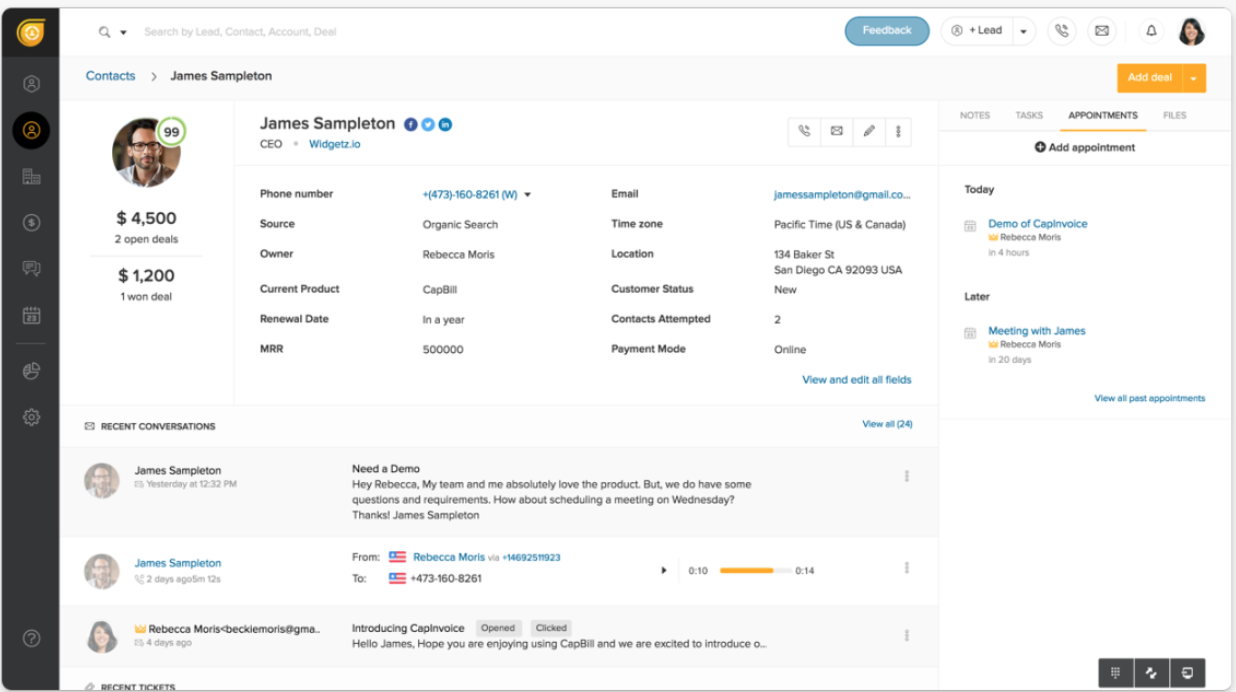The width and height of the screenshot is (1236, 692).
Task: Open the Accounts building icon in sidebar
Action: [31, 176]
